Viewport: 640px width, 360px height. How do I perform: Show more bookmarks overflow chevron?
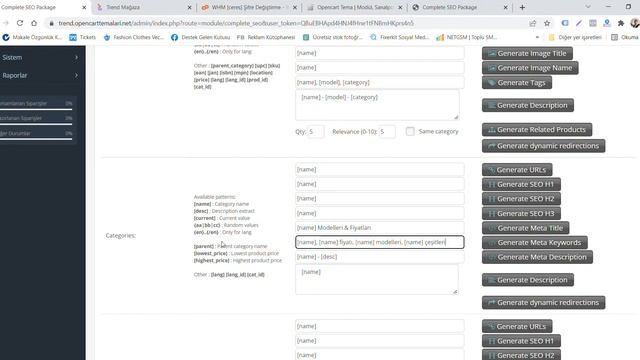coord(537,37)
